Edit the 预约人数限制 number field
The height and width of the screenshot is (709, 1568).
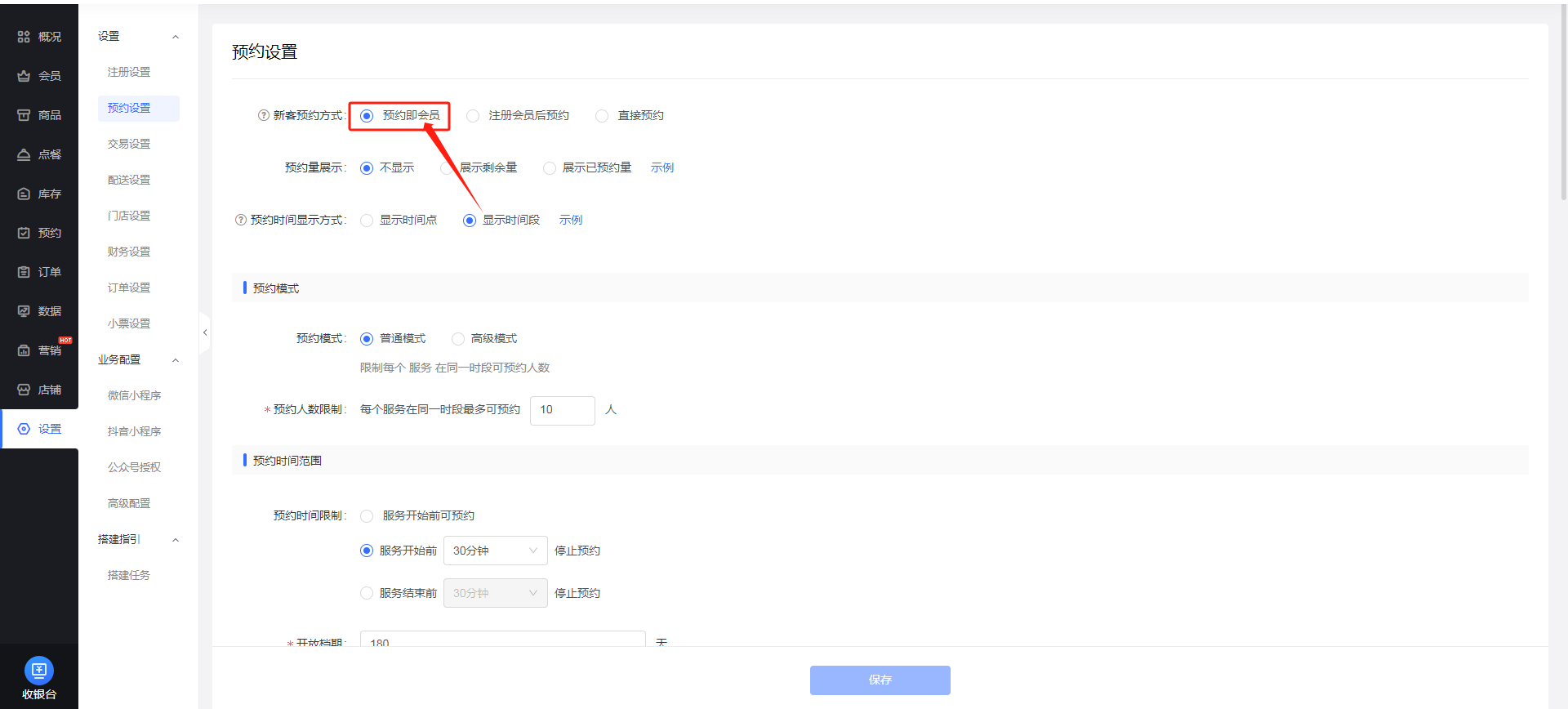[563, 410]
